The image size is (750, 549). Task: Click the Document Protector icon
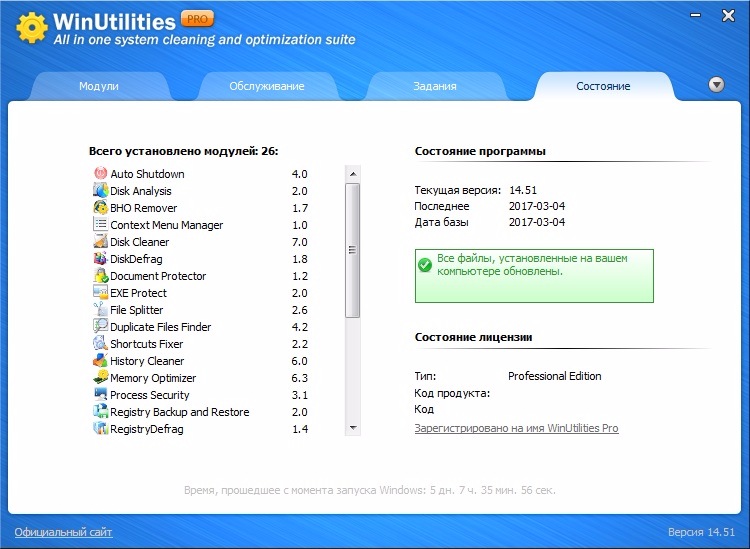pyautogui.click(x=100, y=275)
